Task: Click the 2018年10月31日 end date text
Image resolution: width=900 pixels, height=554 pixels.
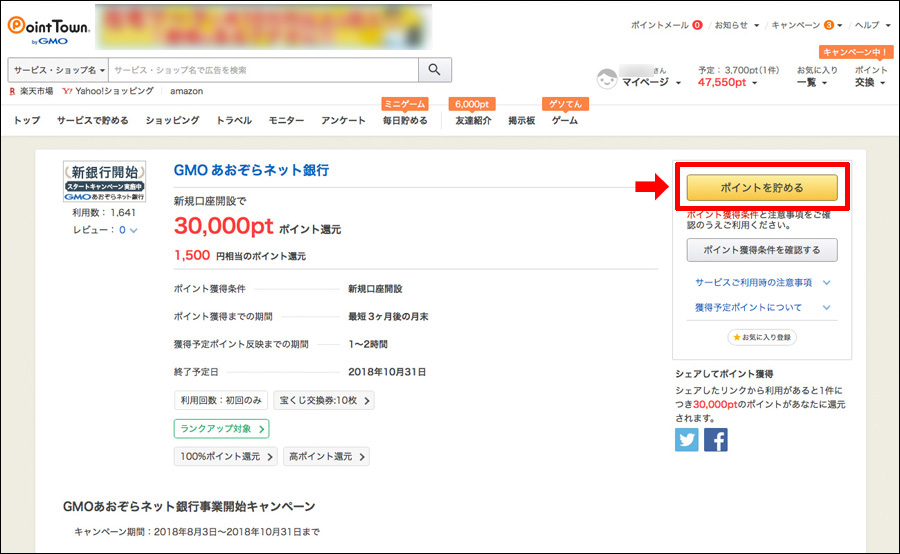Action: click(387, 372)
